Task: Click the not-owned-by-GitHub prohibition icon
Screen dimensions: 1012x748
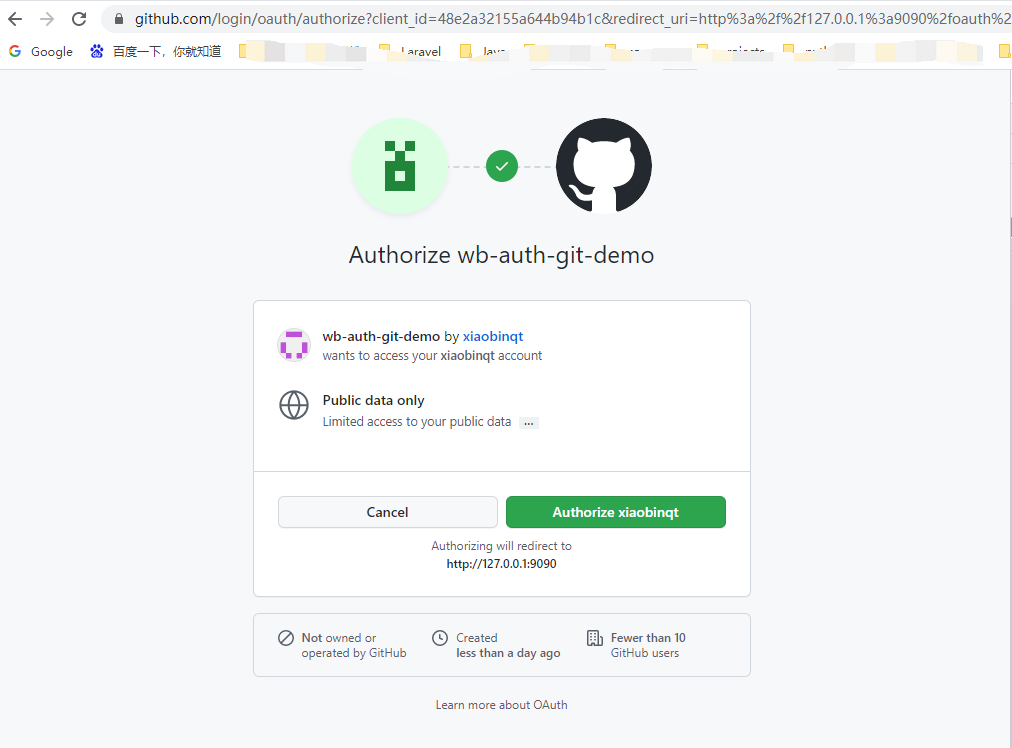Action: 286,638
